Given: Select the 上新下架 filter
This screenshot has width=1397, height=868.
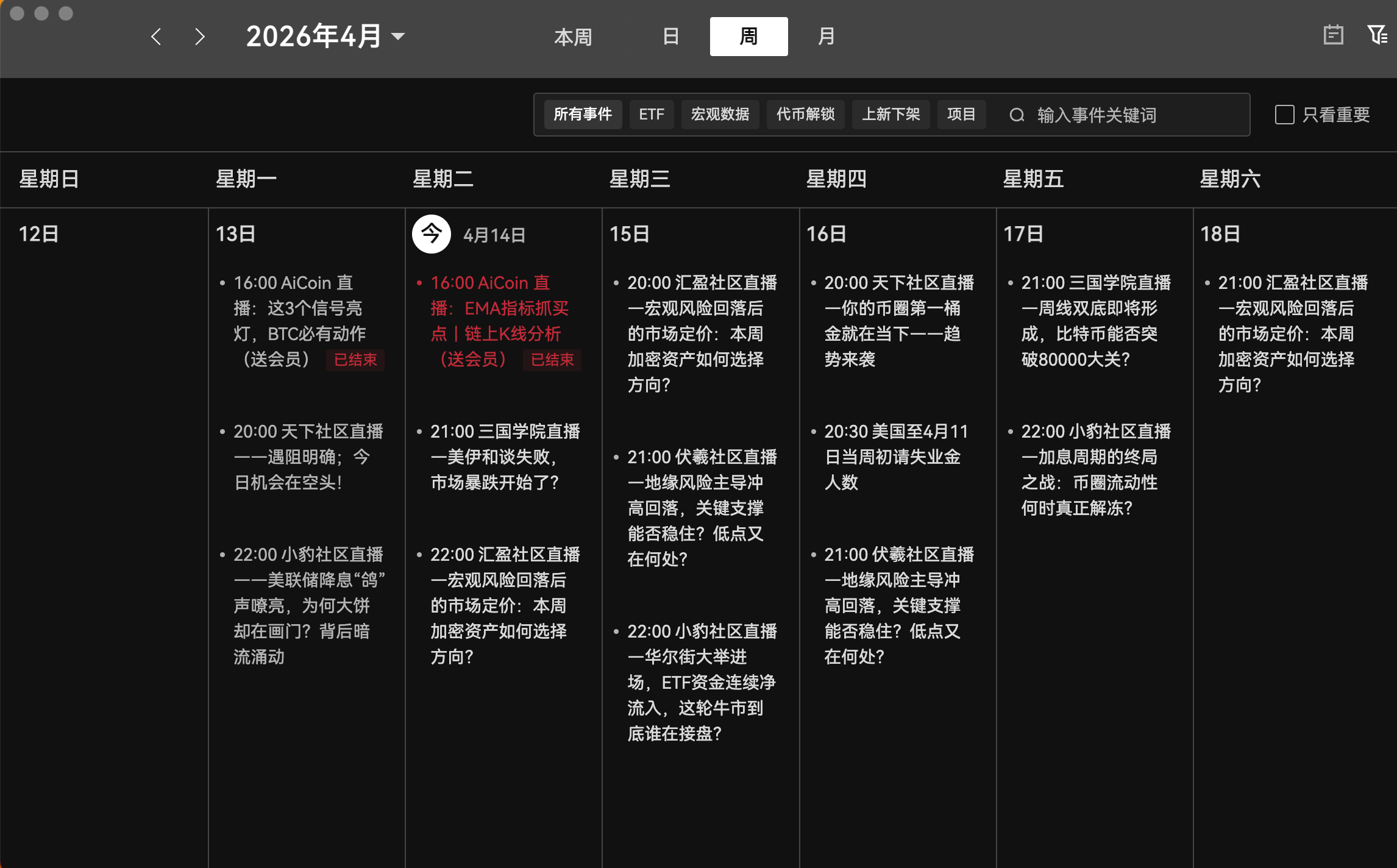Looking at the screenshot, I should (890, 114).
